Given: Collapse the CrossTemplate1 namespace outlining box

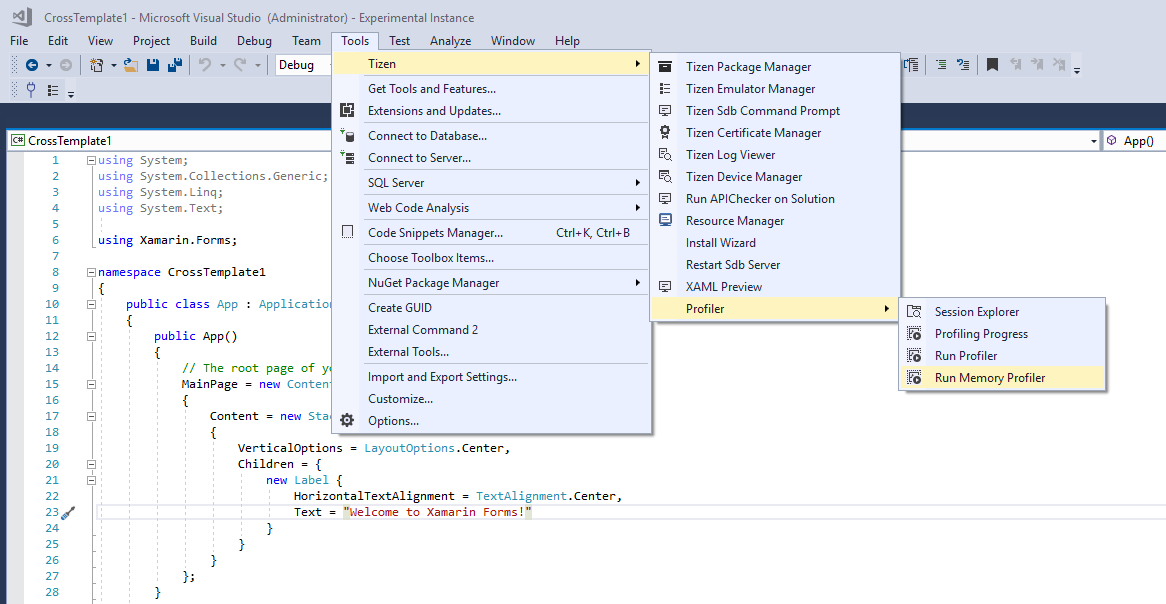Looking at the screenshot, I should (90, 271).
